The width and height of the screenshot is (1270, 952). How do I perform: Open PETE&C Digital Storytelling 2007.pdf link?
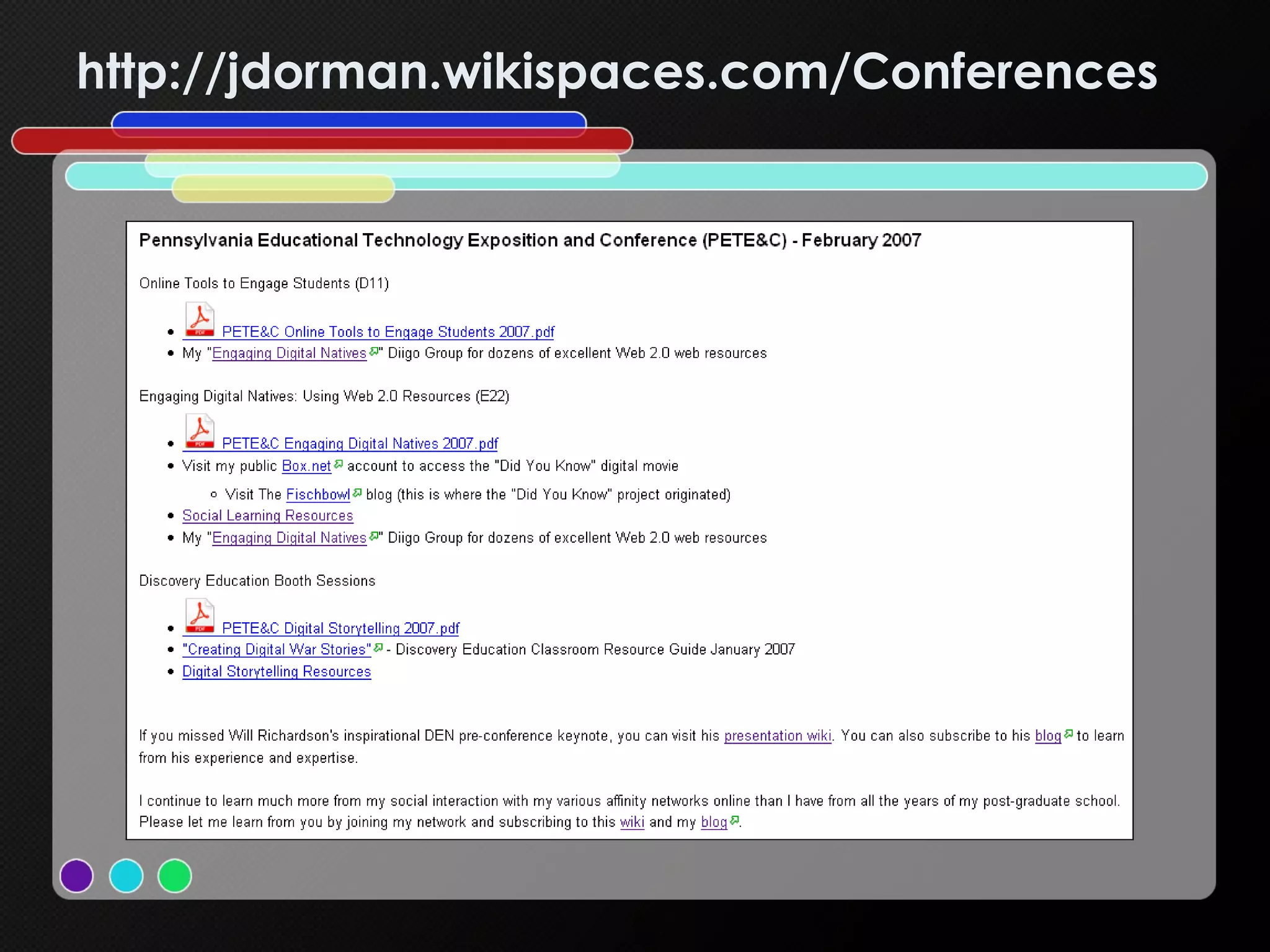pyautogui.click(x=340, y=628)
